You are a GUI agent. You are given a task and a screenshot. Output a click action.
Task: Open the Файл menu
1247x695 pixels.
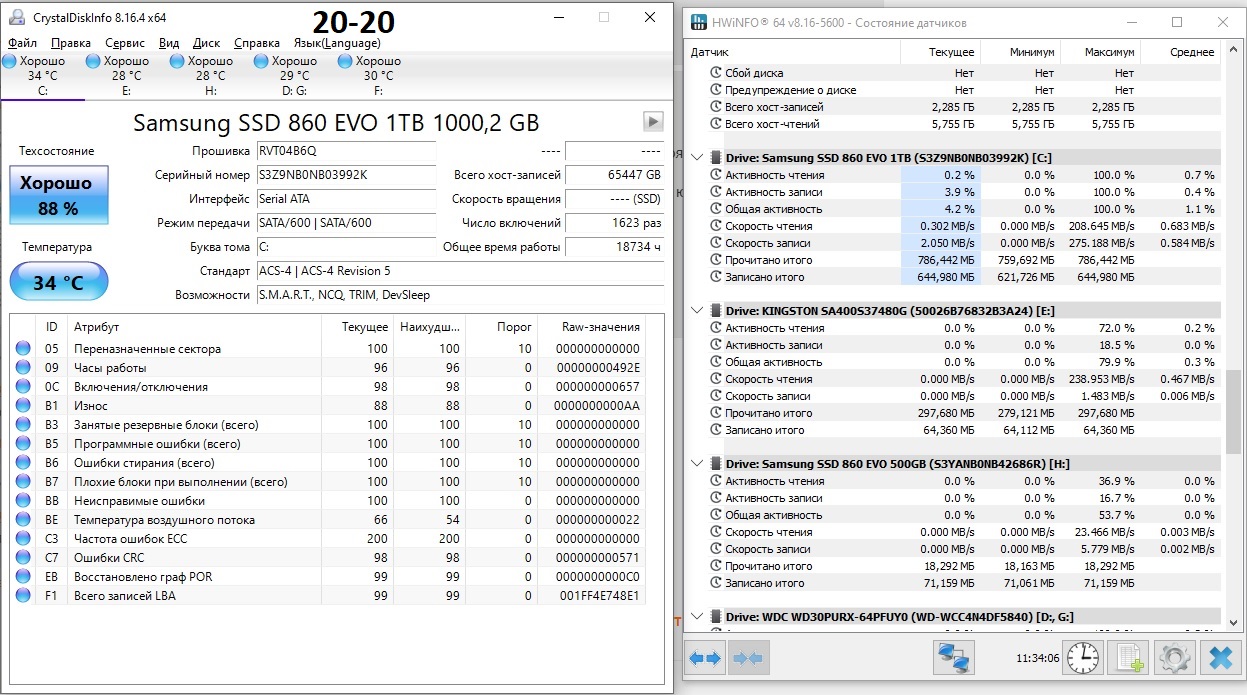tap(22, 43)
